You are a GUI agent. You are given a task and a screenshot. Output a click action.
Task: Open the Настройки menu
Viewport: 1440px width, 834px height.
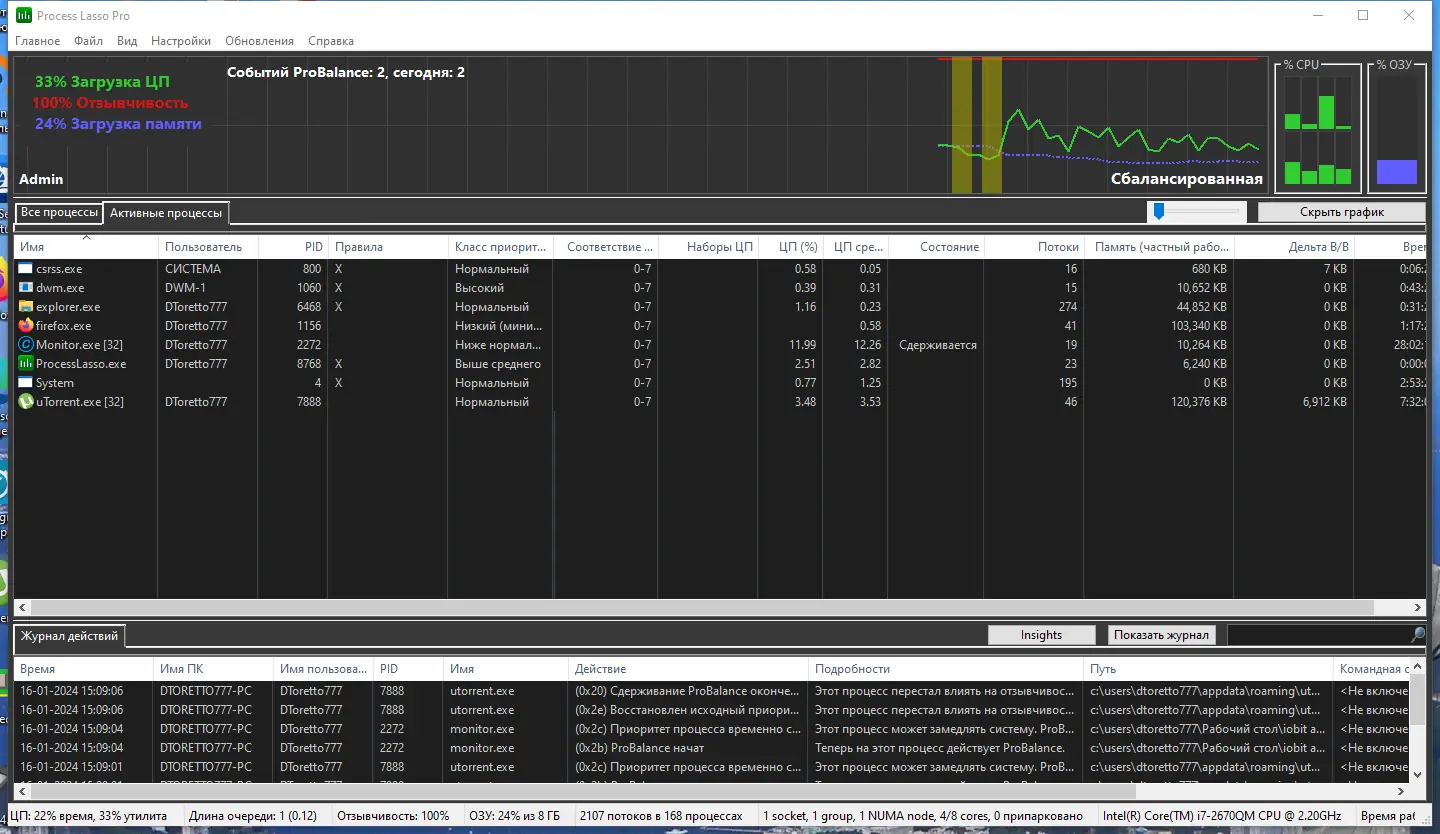point(181,41)
